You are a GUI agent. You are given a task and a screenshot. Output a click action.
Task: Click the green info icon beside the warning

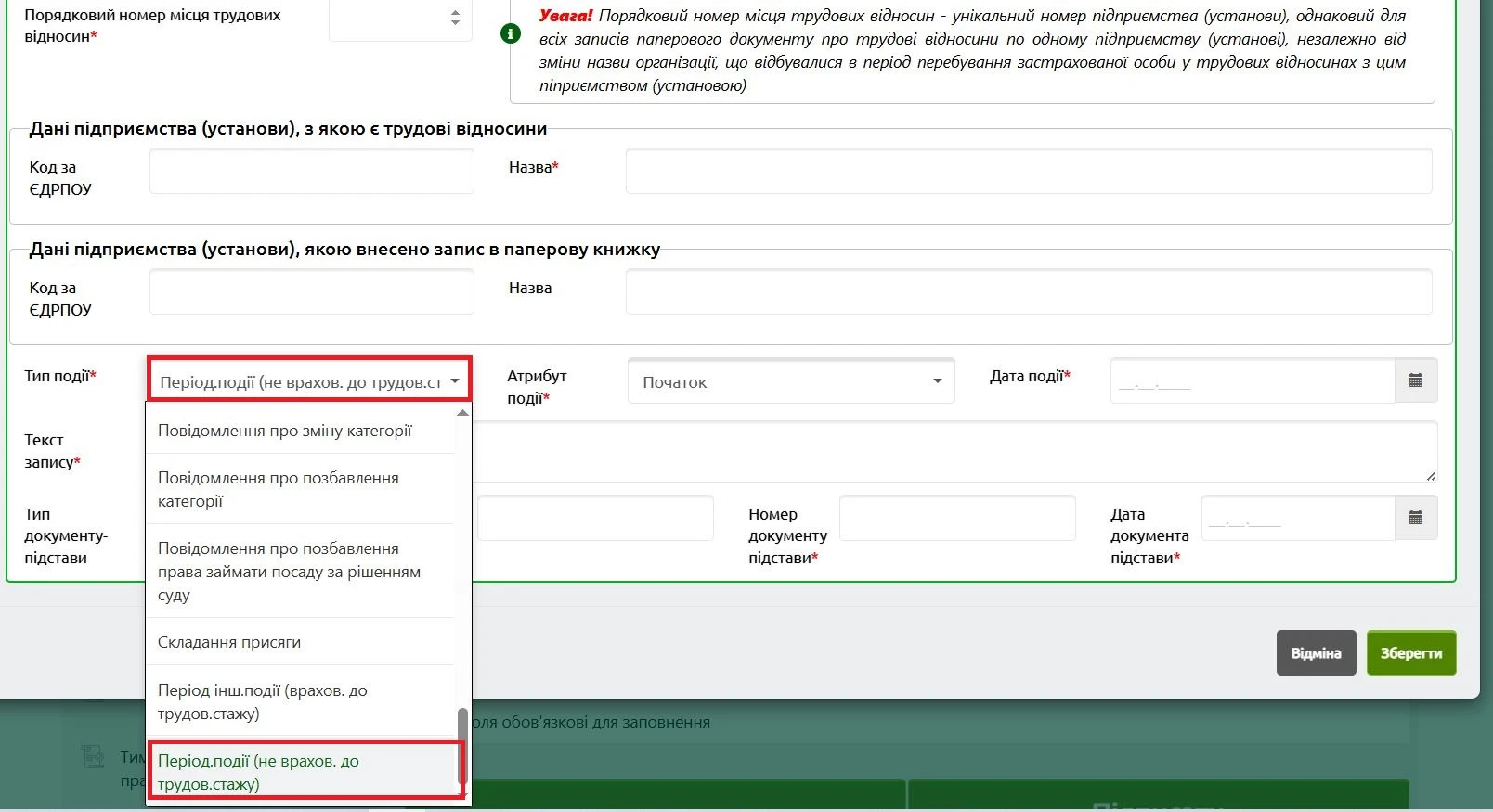point(511,33)
